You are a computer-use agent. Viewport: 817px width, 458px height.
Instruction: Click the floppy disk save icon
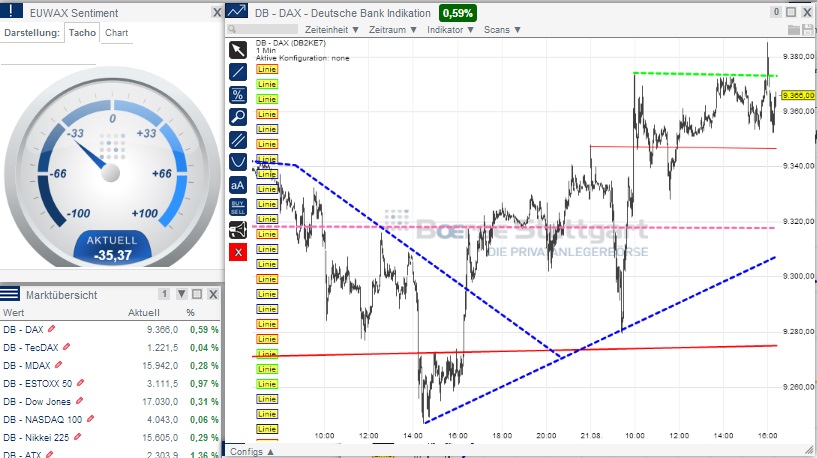(808, 30)
